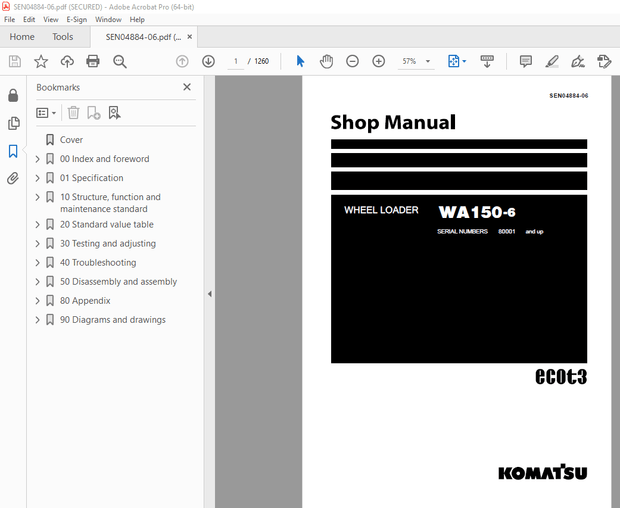Open the File menu

click(x=9, y=19)
